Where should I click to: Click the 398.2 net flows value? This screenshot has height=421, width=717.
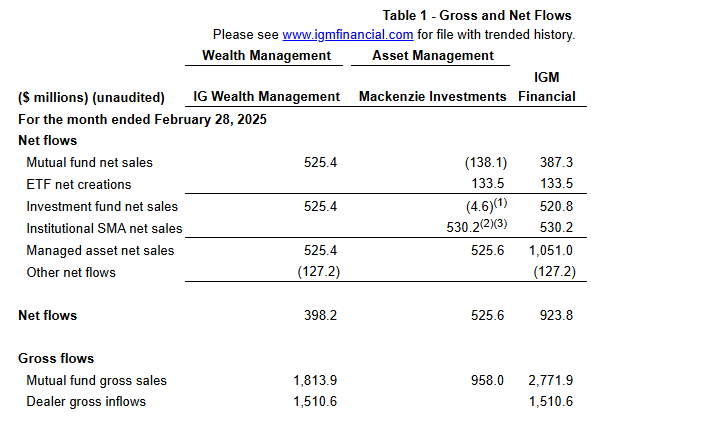click(x=317, y=316)
